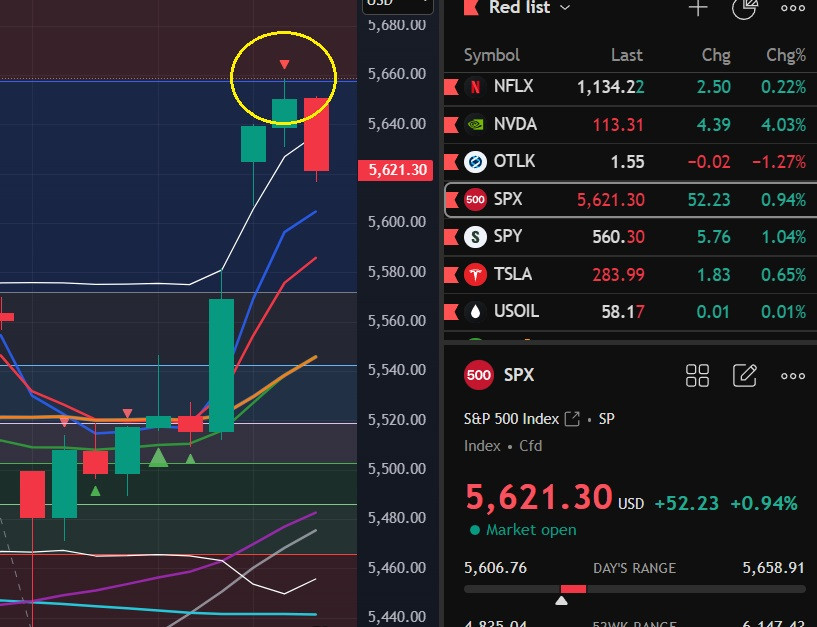Click the add note edit icon for SPX

(745, 375)
